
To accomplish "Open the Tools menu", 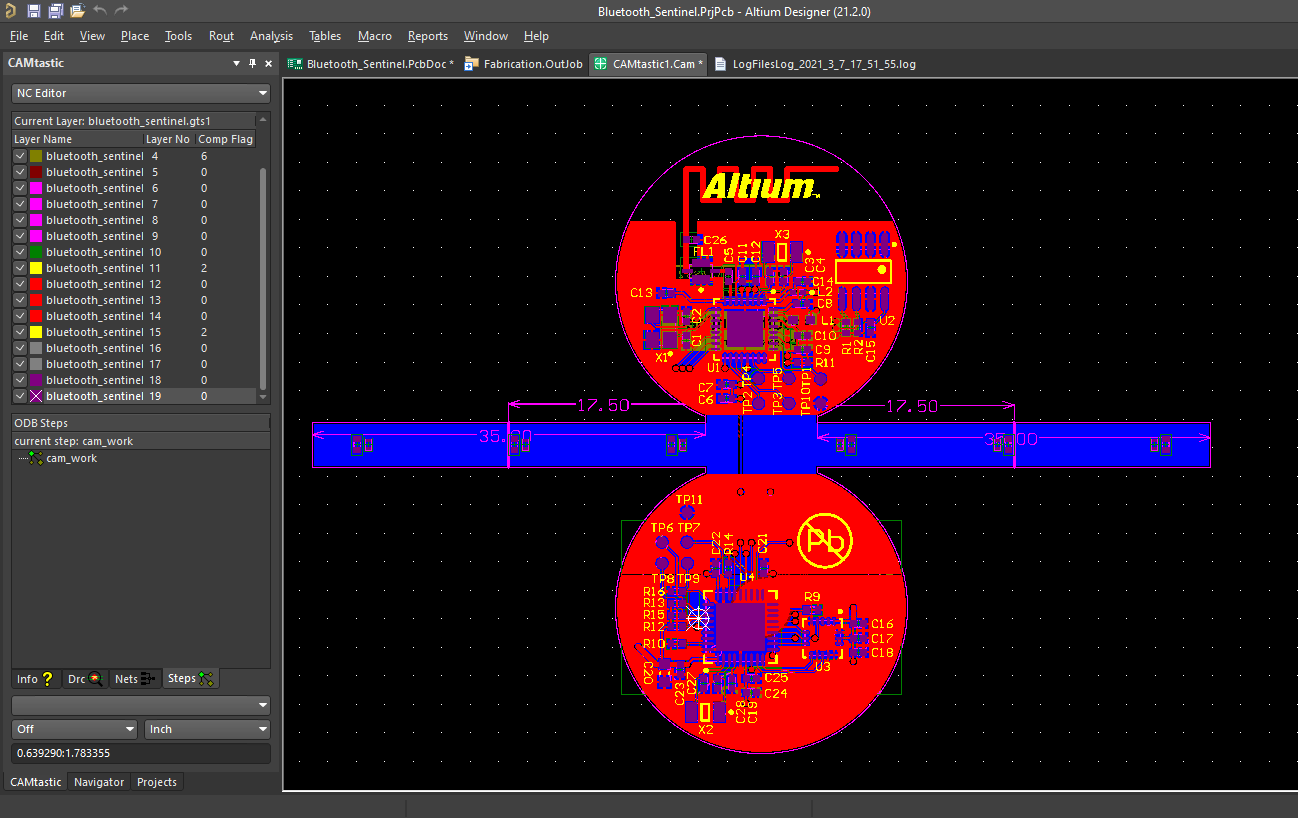I will click(x=178, y=36).
